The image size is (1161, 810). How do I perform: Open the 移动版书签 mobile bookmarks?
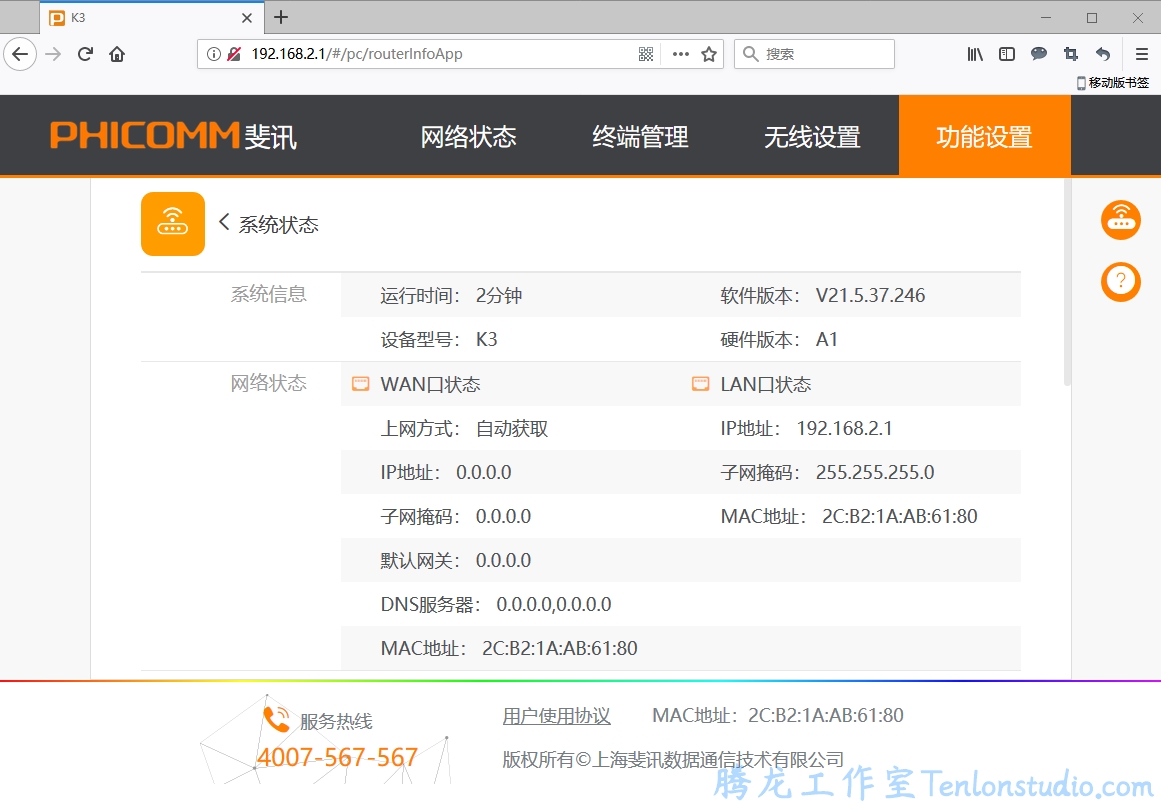click(1114, 83)
